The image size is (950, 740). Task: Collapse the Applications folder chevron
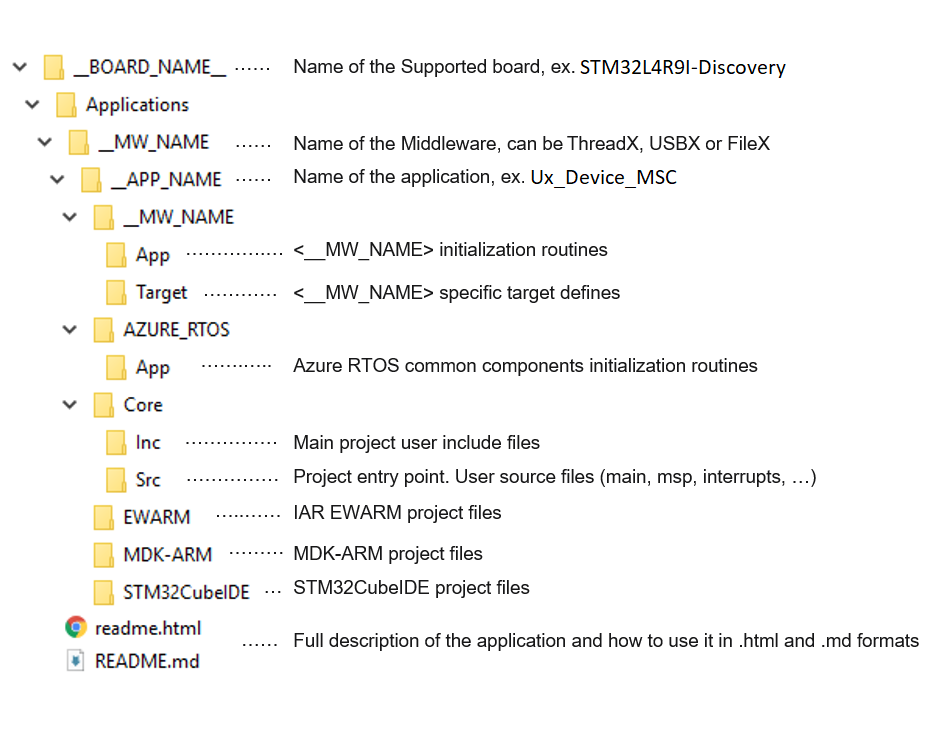(x=32, y=104)
